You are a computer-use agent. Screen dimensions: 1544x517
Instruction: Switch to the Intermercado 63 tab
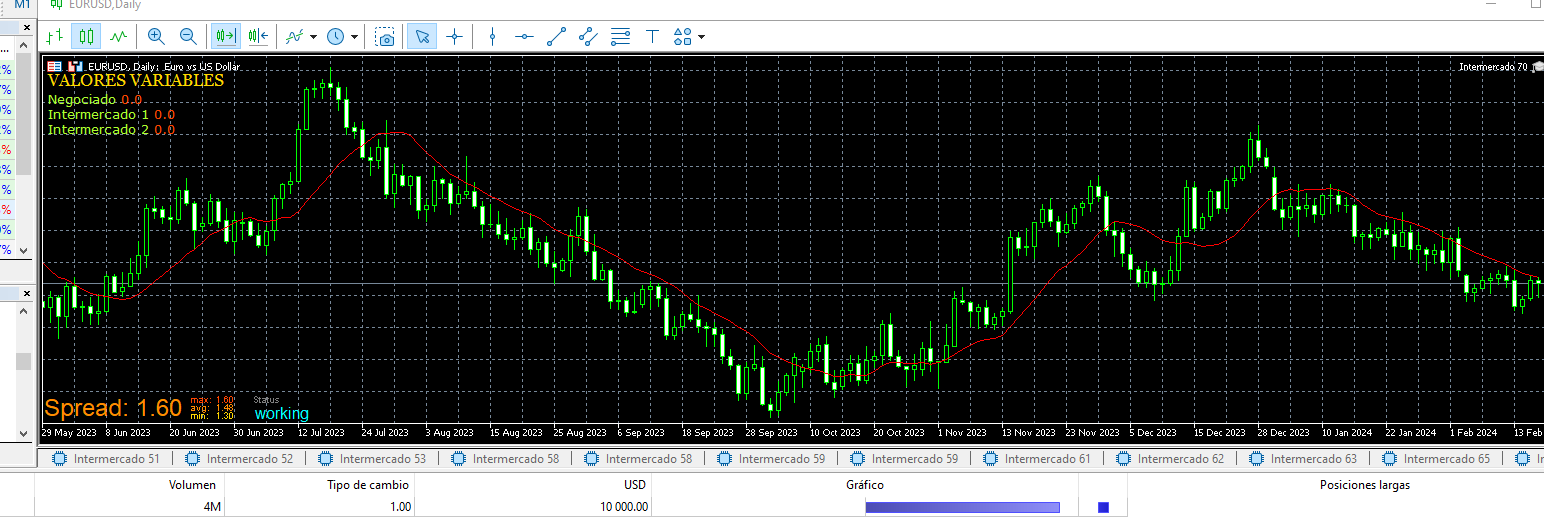click(x=1303, y=459)
